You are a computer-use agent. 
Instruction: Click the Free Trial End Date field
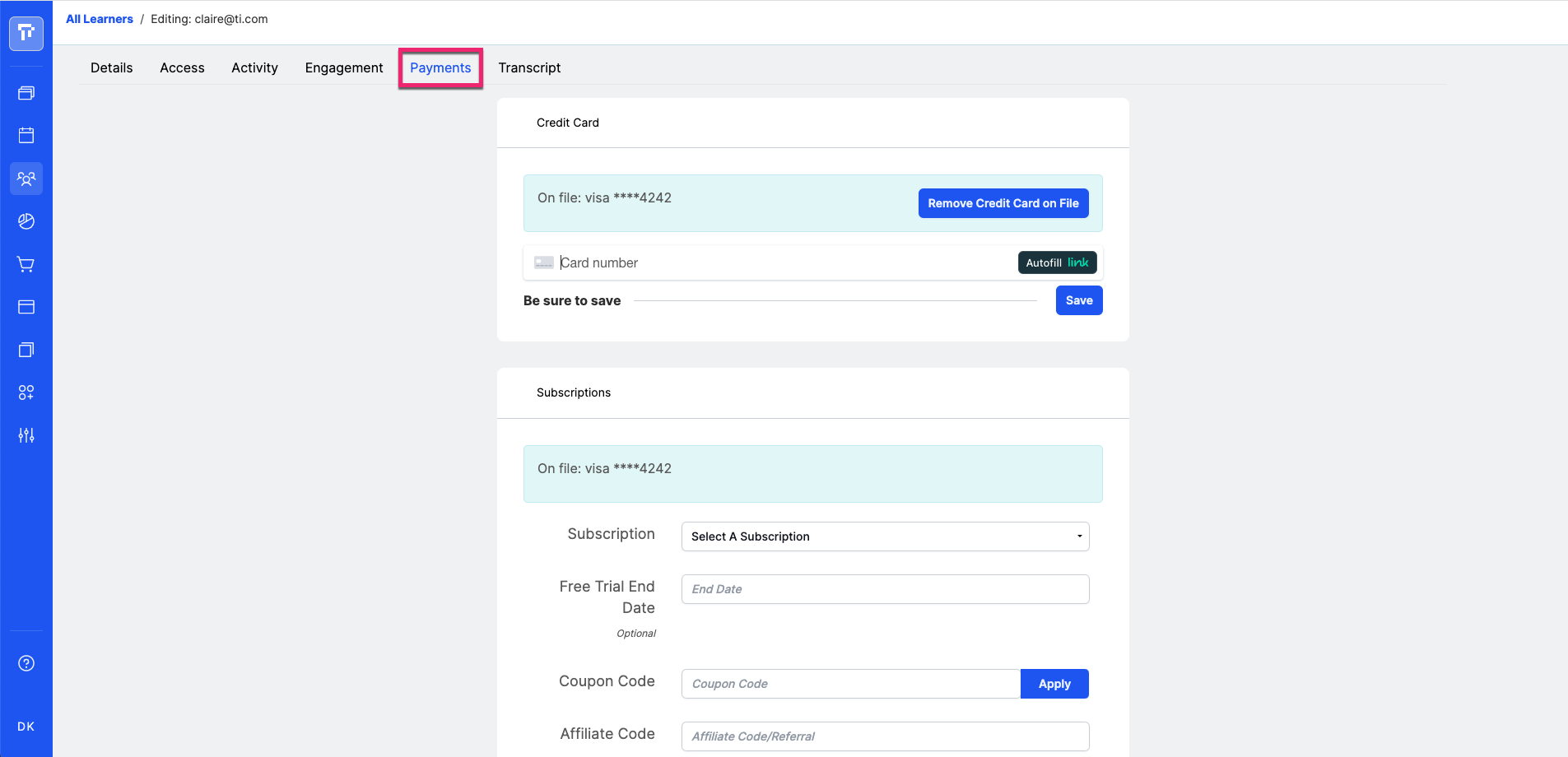[x=886, y=589]
